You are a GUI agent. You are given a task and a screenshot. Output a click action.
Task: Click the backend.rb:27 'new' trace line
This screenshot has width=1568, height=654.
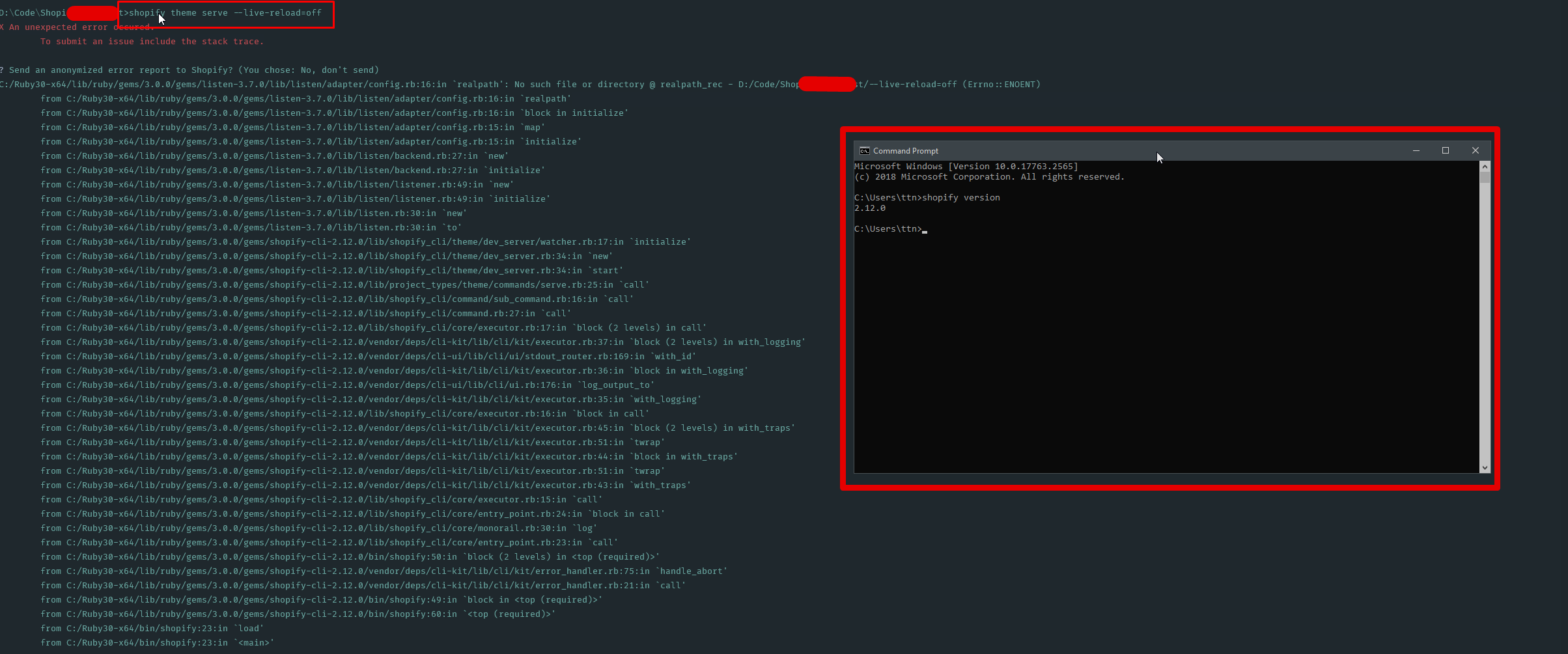click(275, 156)
